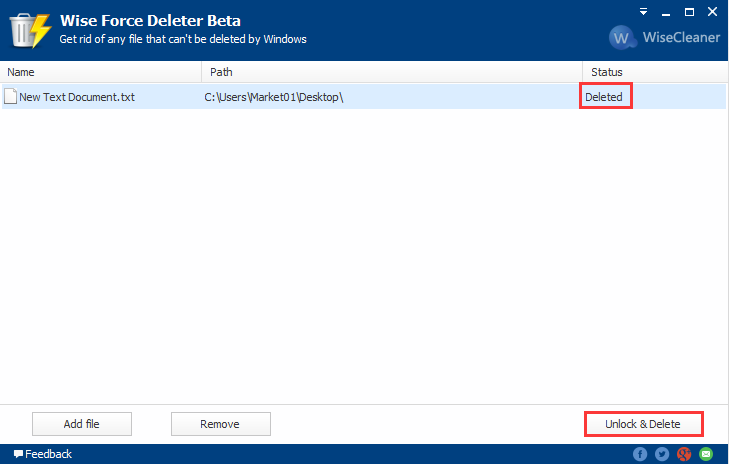
Task: Maximize the Wise Force Deleter window
Action: click(x=689, y=12)
